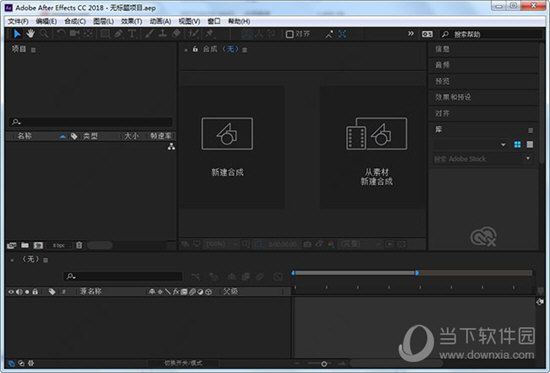Select the Zoom magnifier tool

[x=44, y=34]
